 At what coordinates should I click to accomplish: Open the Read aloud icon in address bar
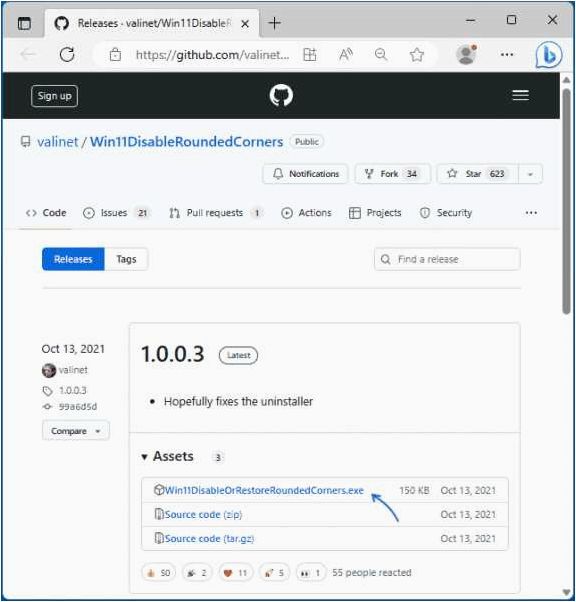(x=346, y=55)
